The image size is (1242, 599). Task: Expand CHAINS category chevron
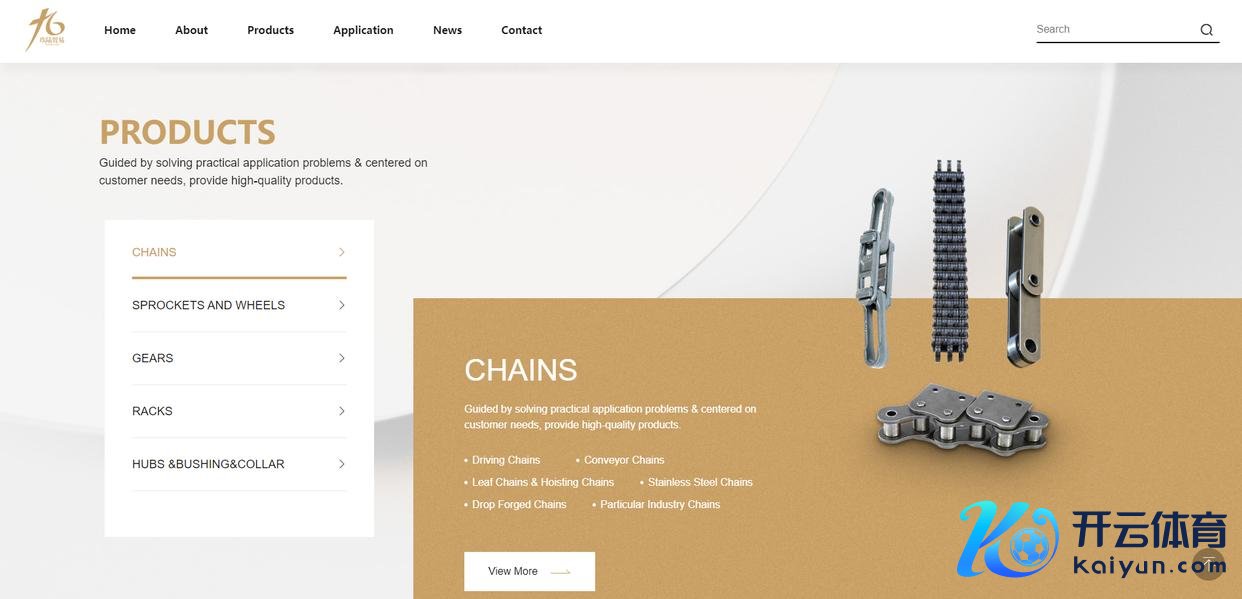(x=341, y=252)
